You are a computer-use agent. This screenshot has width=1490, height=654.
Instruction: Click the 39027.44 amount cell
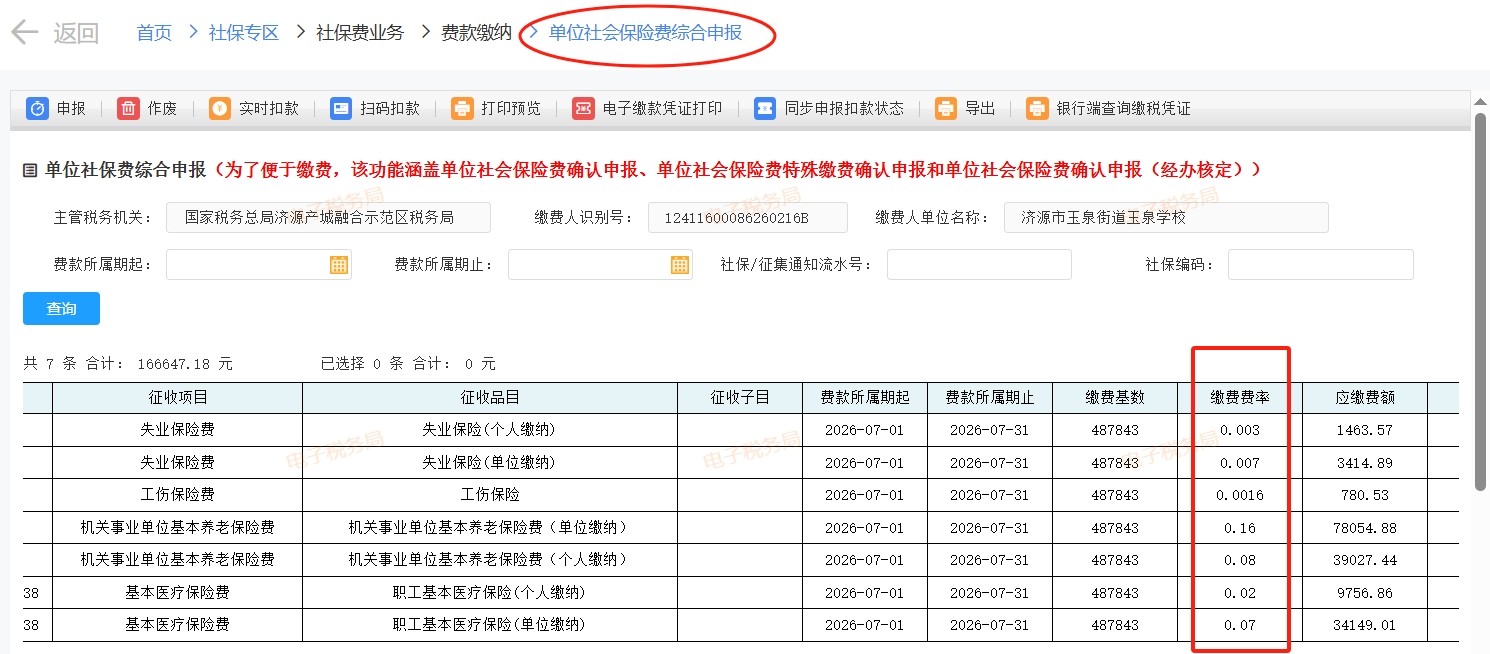1365,560
